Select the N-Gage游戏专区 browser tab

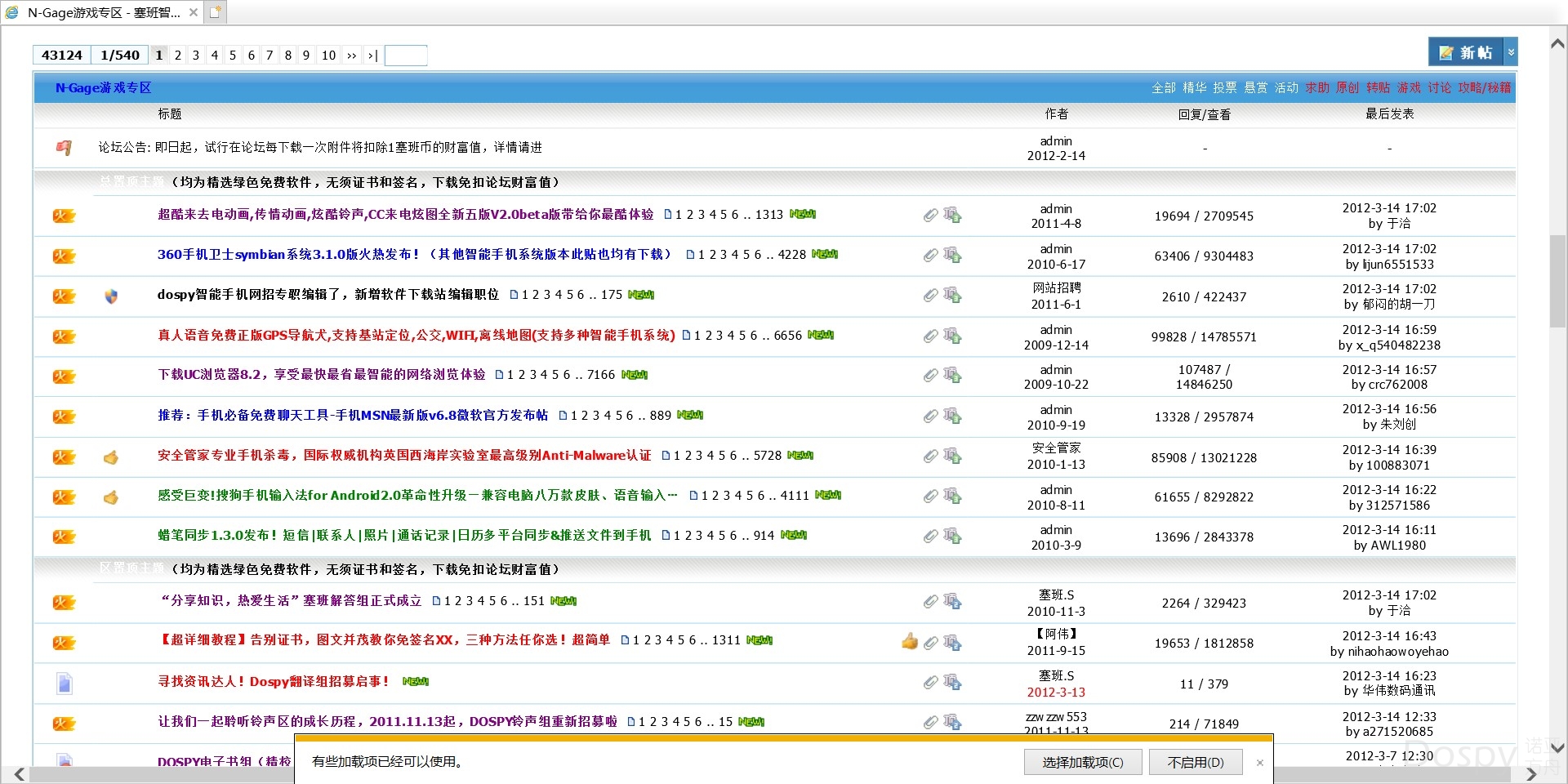[103, 12]
